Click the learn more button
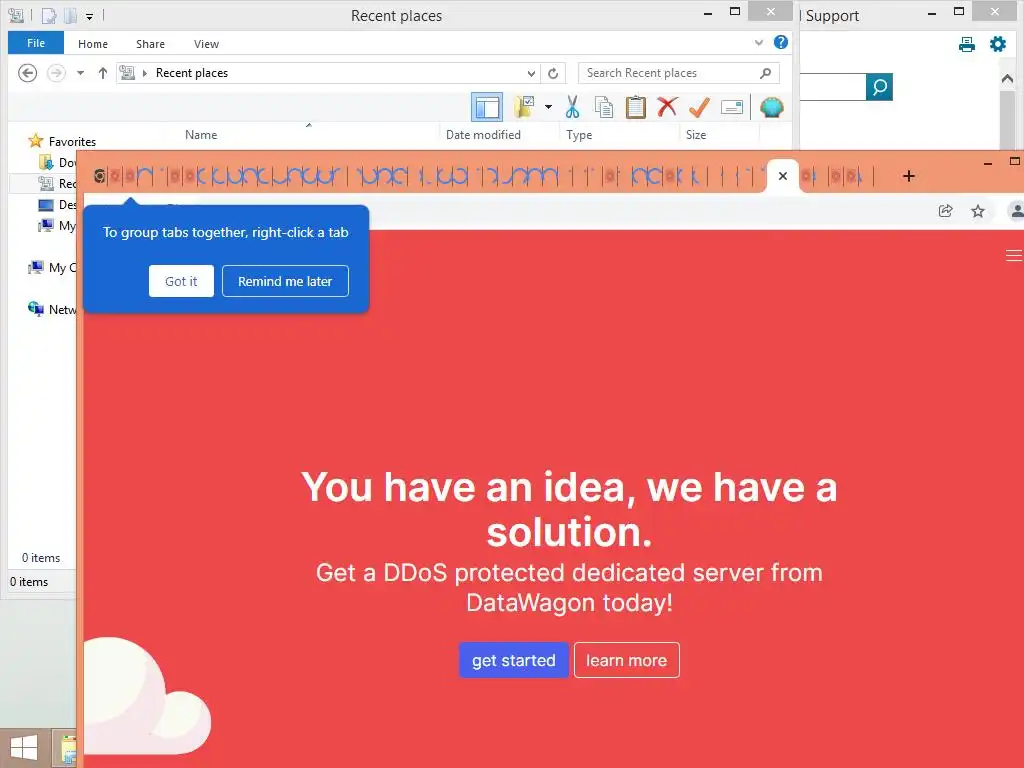Screen dimensions: 1024x768 coord(626,660)
